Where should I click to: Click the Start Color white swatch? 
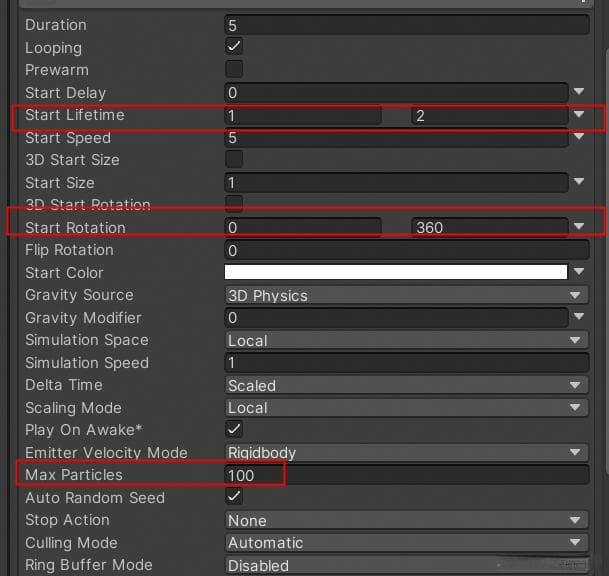396,272
